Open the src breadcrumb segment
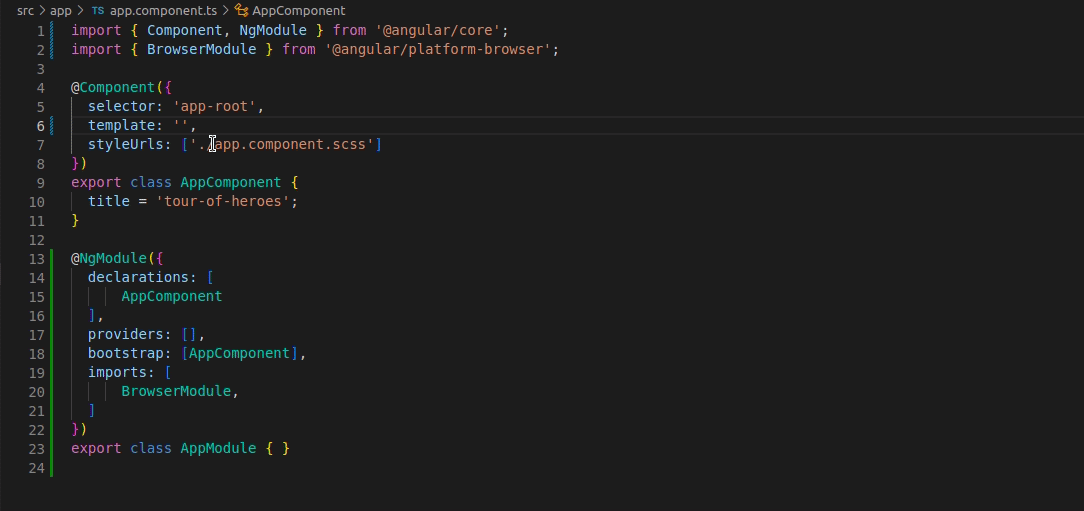The height and width of the screenshot is (511, 1084). (x=26, y=10)
